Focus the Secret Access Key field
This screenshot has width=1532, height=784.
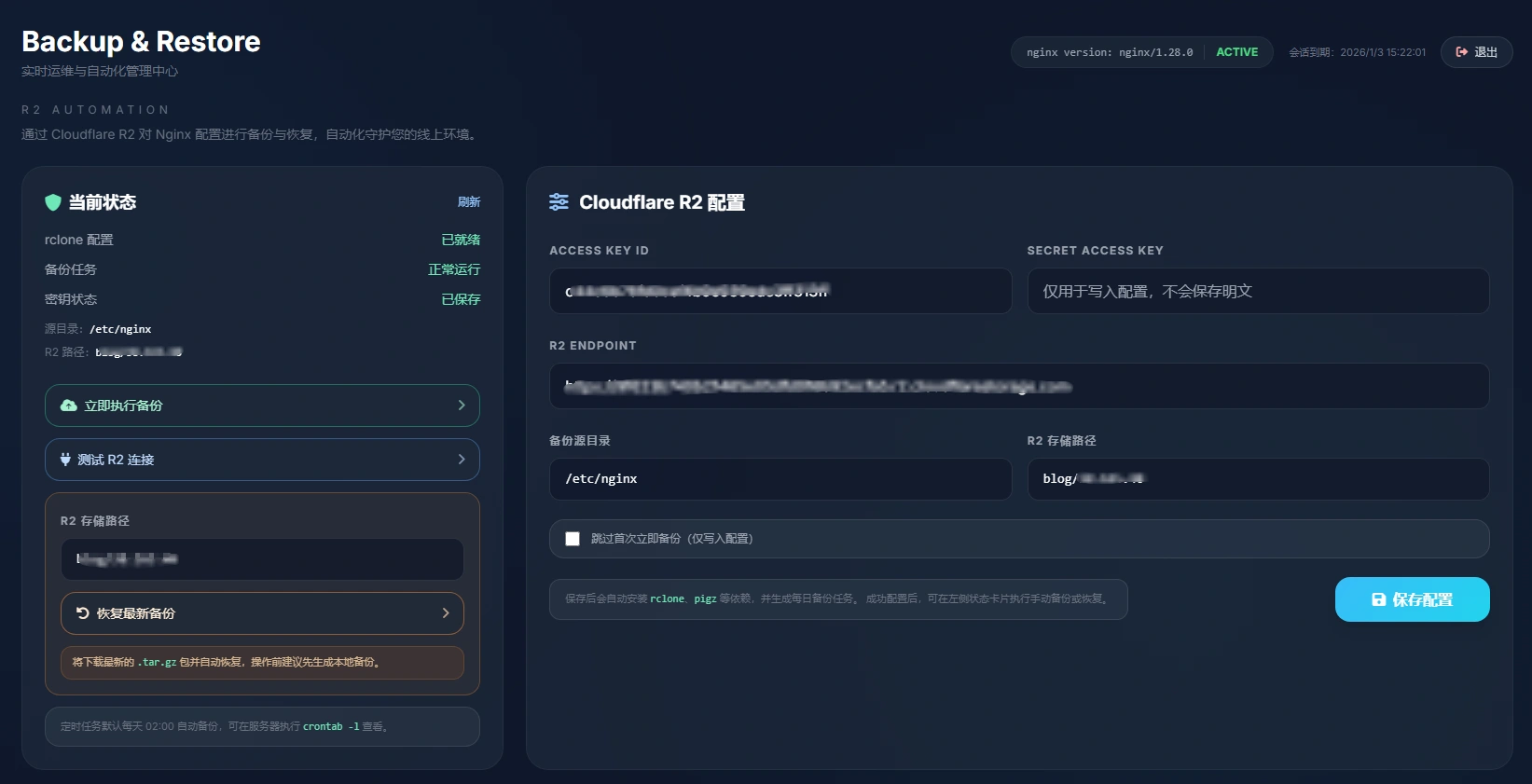1257,291
